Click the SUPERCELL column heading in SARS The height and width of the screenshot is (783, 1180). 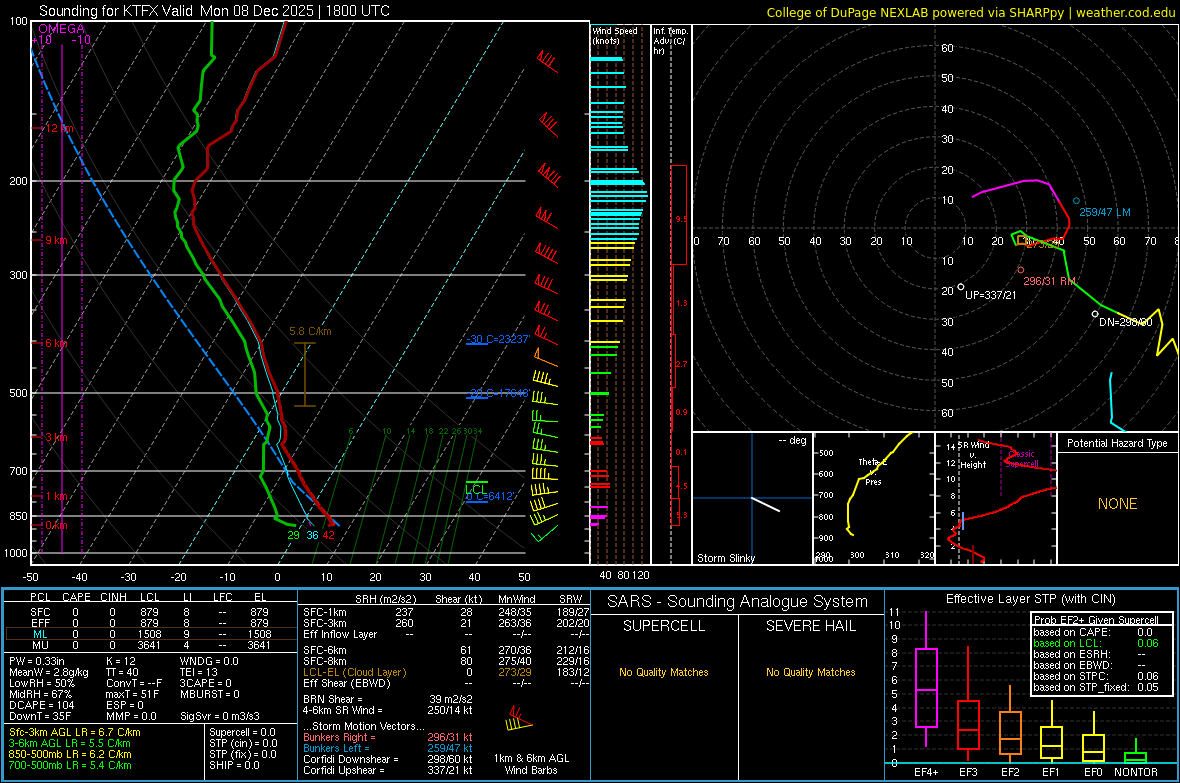coord(664,626)
